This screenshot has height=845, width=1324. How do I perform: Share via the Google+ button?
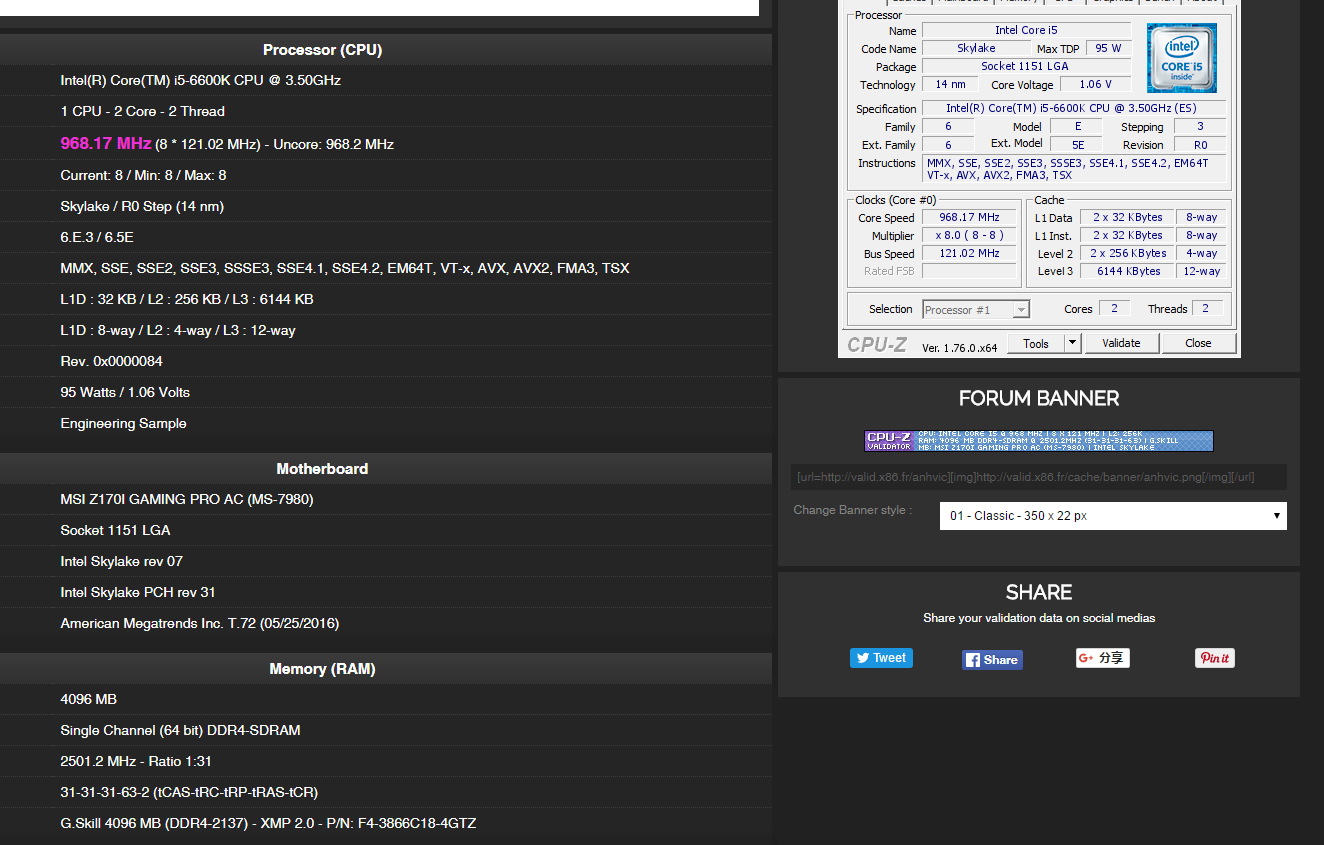1102,658
